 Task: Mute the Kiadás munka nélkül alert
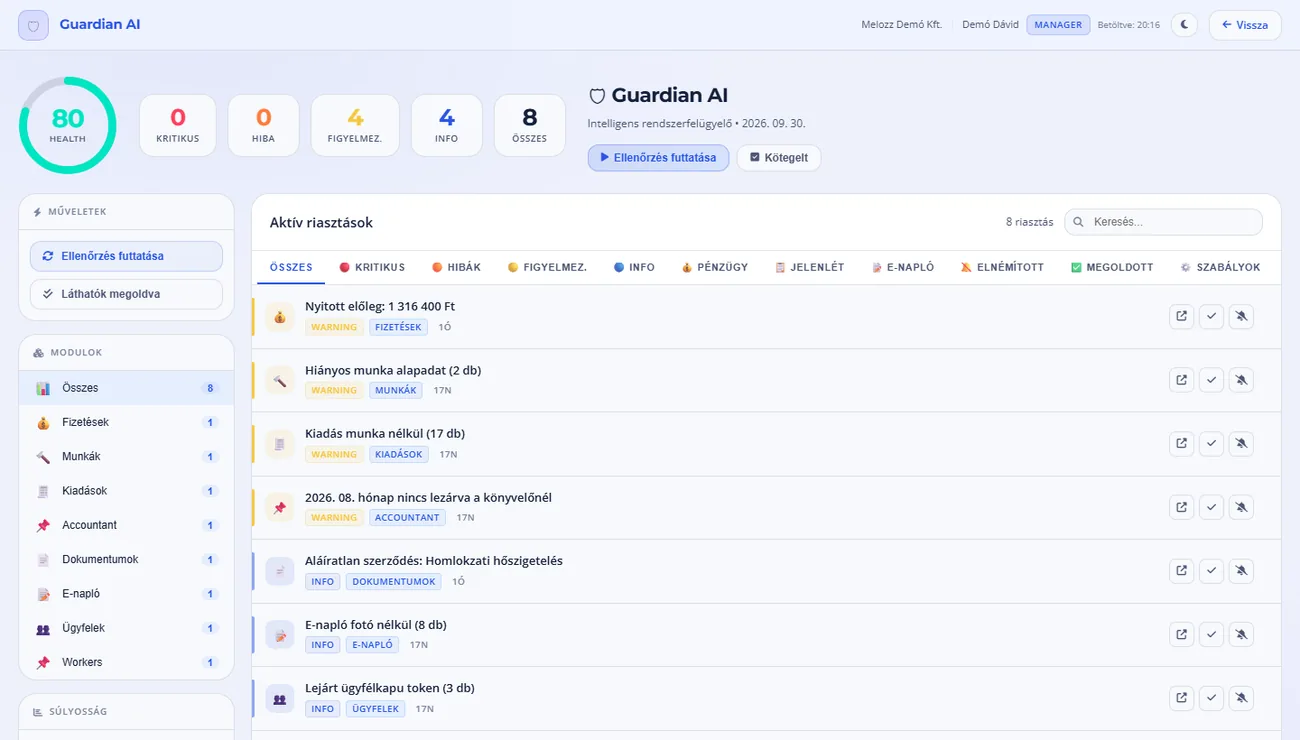tap(1241, 443)
